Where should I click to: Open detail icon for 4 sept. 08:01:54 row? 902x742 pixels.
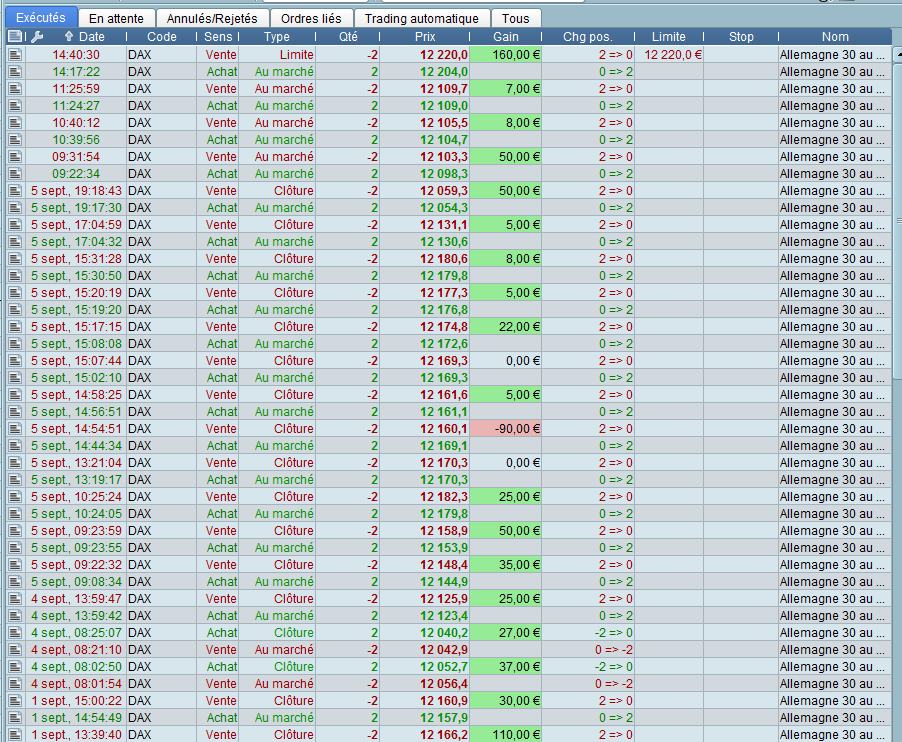[16, 683]
